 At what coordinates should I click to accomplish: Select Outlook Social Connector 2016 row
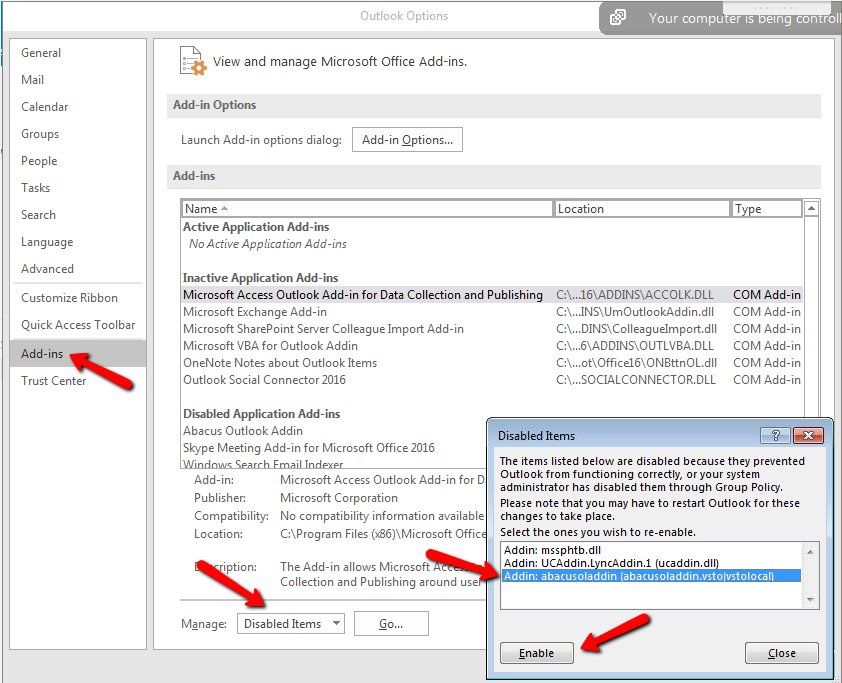(x=492, y=380)
